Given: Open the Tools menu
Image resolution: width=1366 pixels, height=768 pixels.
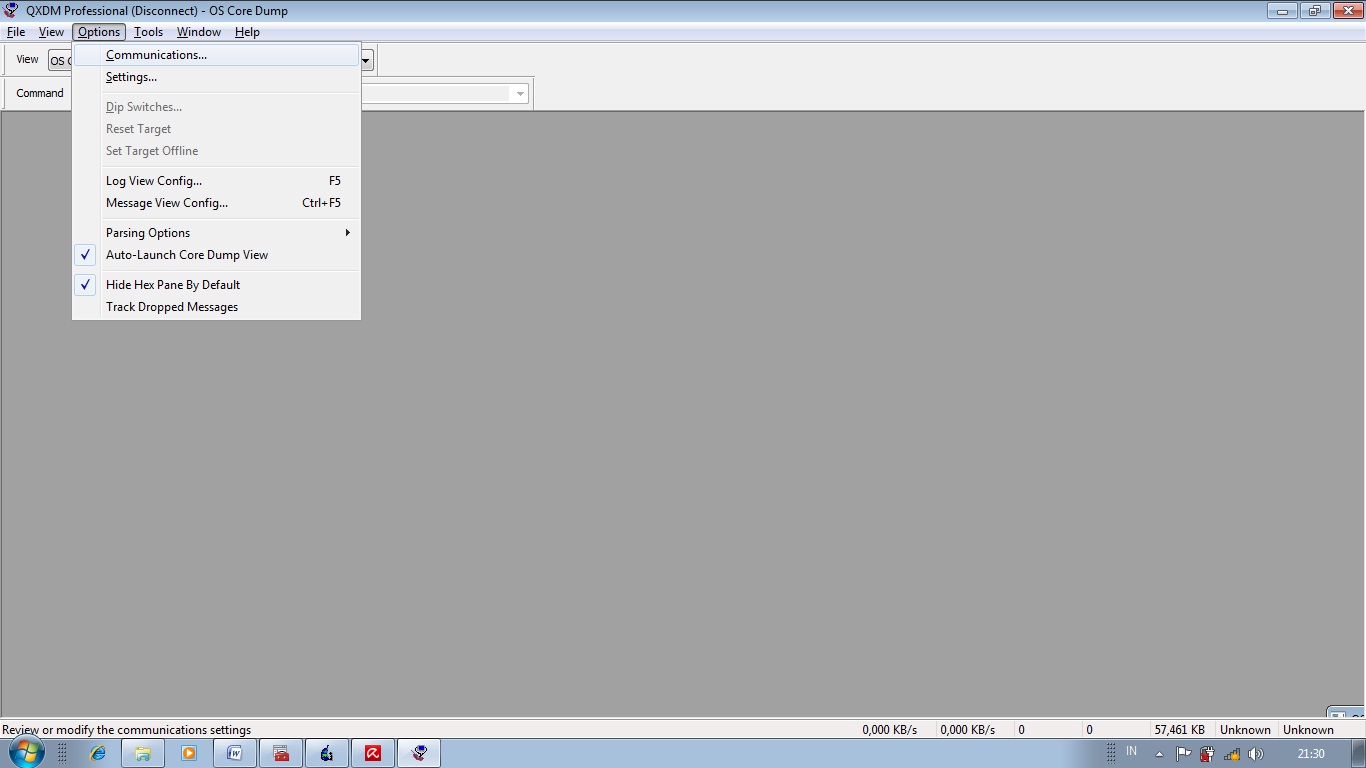Looking at the screenshot, I should click(x=148, y=31).
